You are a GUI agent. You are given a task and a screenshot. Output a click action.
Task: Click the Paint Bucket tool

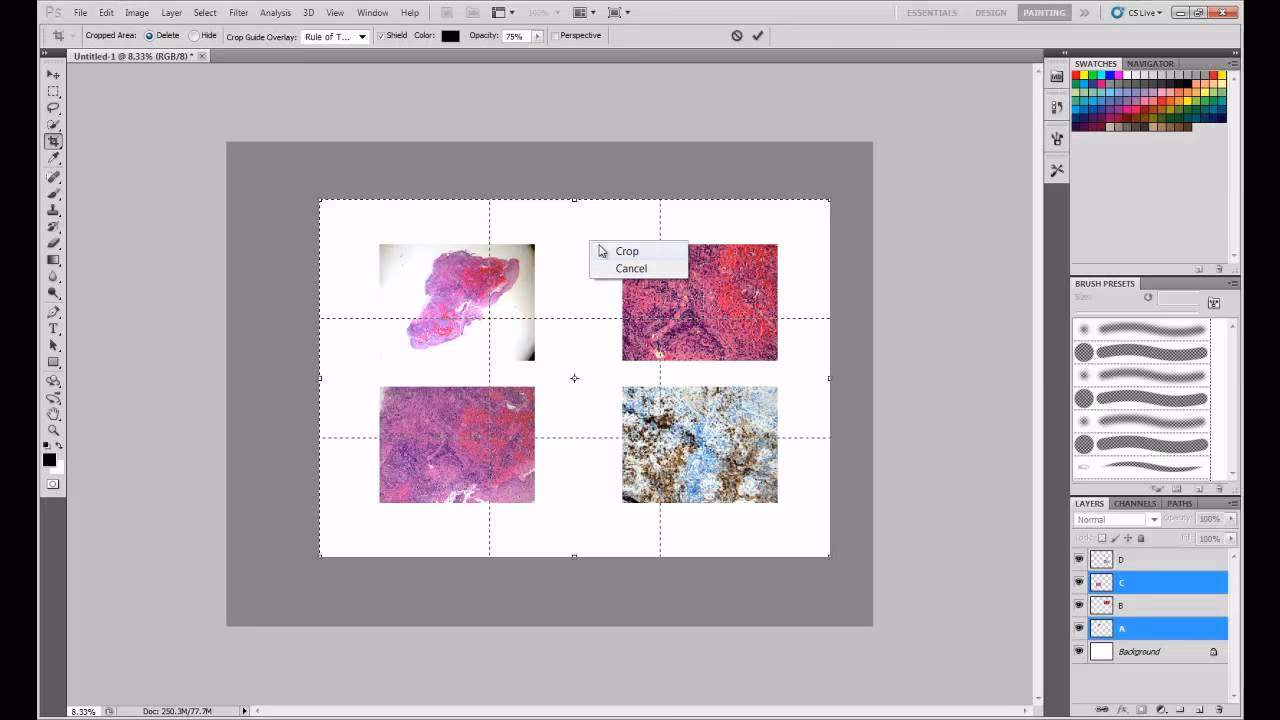[x=53, y=260]
